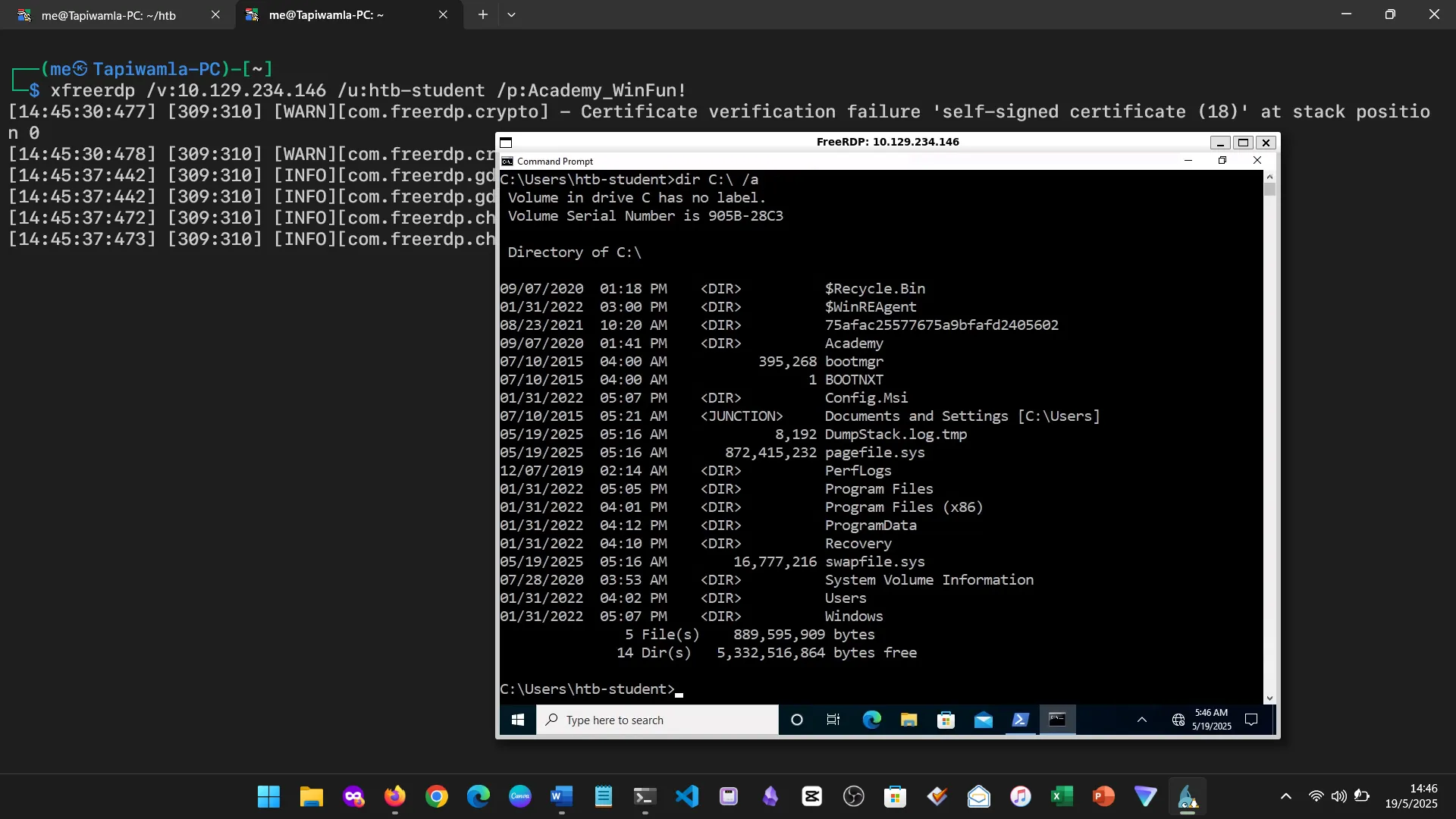Open terminal tab dropdown chevron
The width and height of the screenshot is (1456, 819).
(x=511, y=14)
